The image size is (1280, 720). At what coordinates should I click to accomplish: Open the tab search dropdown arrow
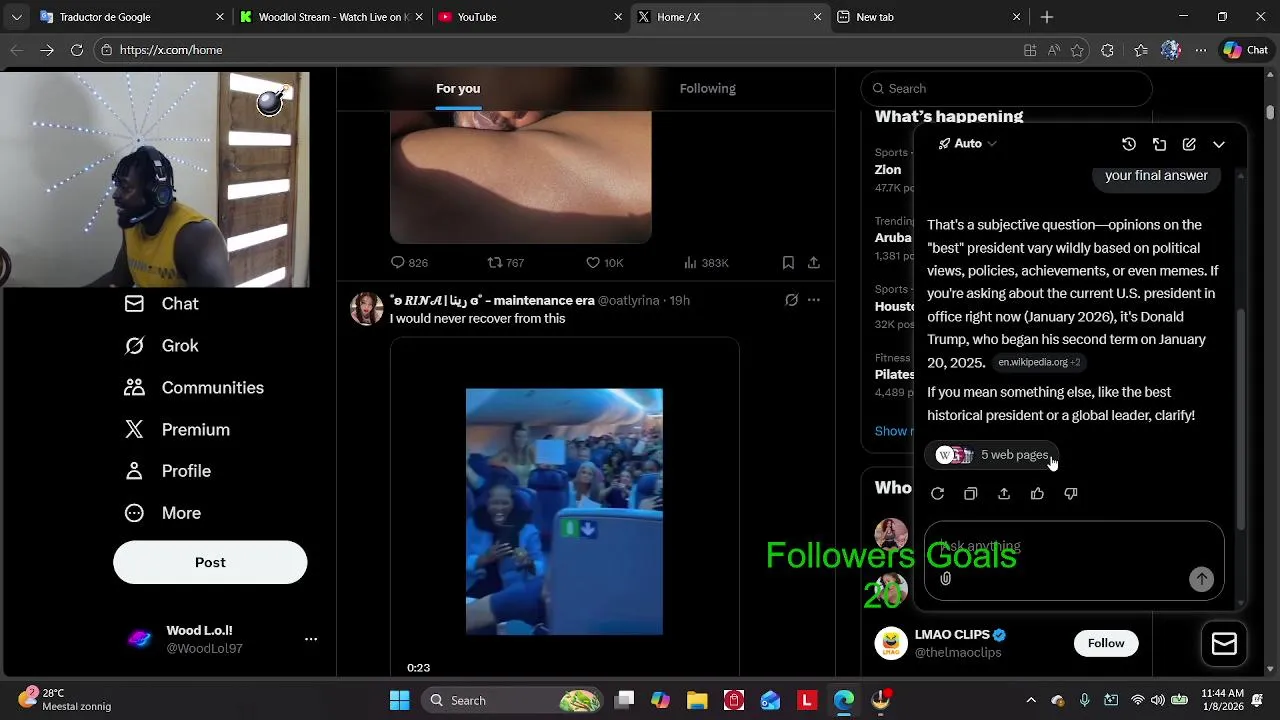tap(16, 17)
